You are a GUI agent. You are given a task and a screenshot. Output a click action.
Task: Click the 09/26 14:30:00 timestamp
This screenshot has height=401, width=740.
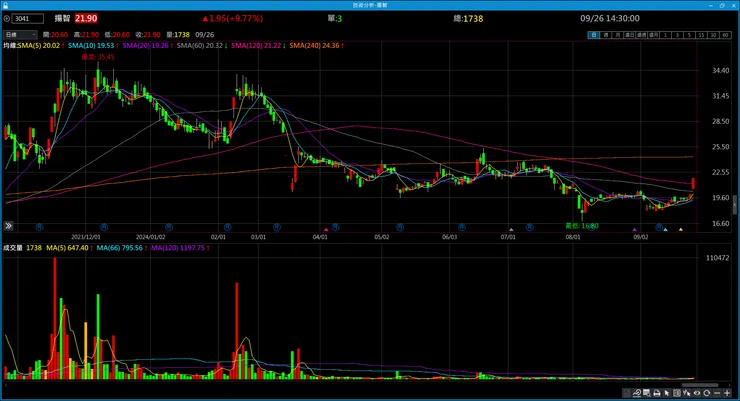[x=610, y=18]
